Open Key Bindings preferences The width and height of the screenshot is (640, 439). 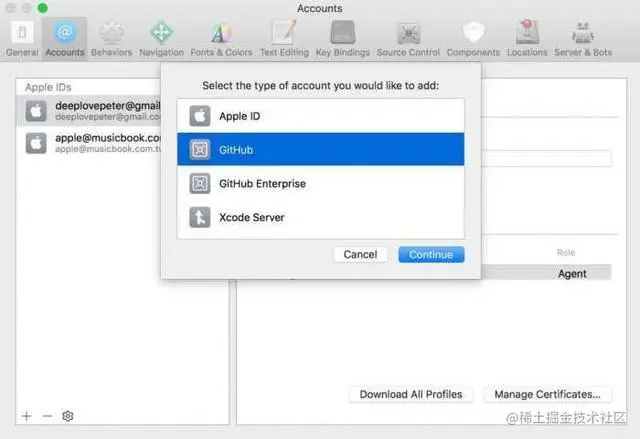342,40
